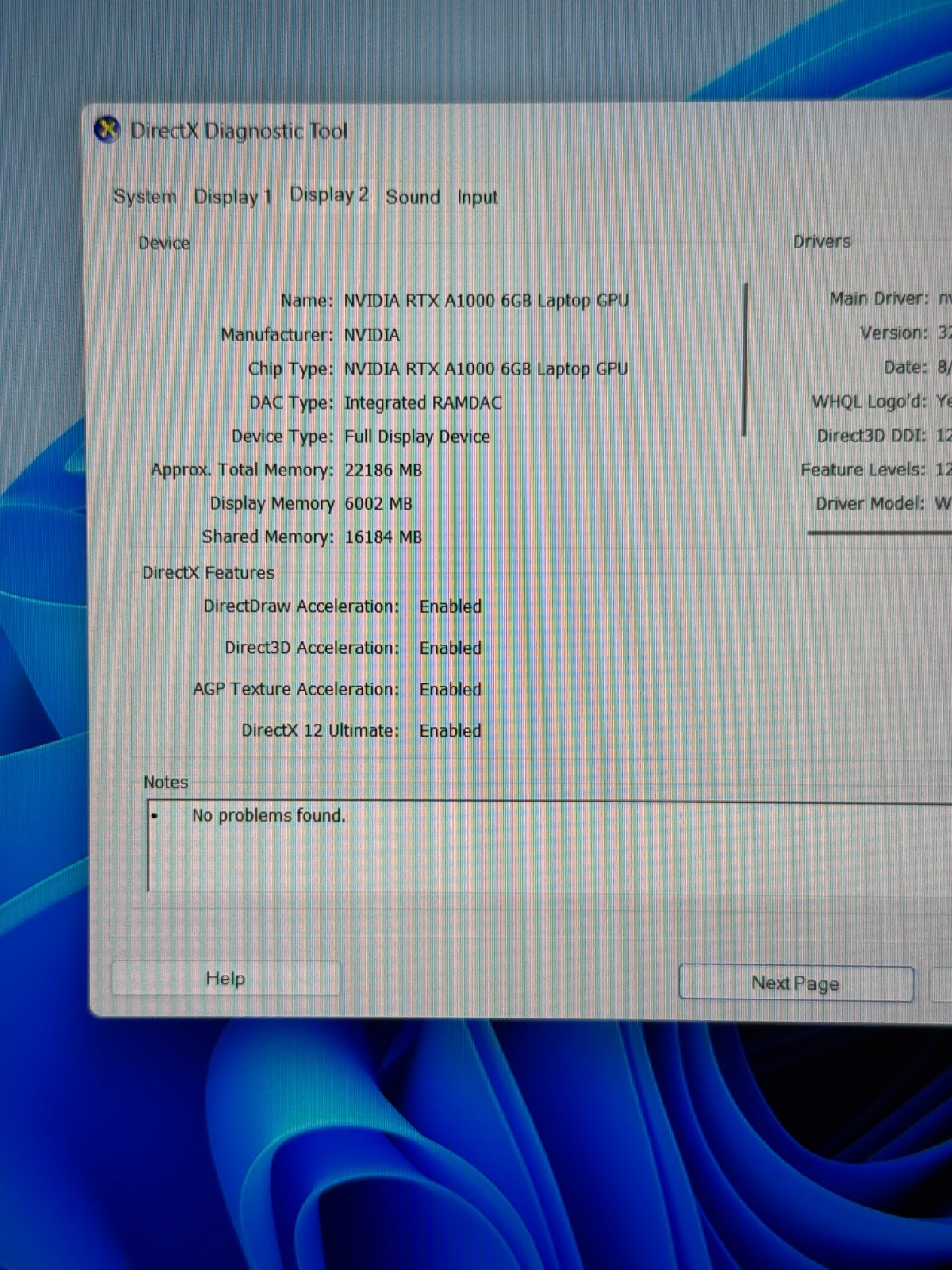952x1270 pixels.
Task: Select the Name value NVIDIA RTX A1000 6GB Laptop GPU
Action: coord(486,301)
